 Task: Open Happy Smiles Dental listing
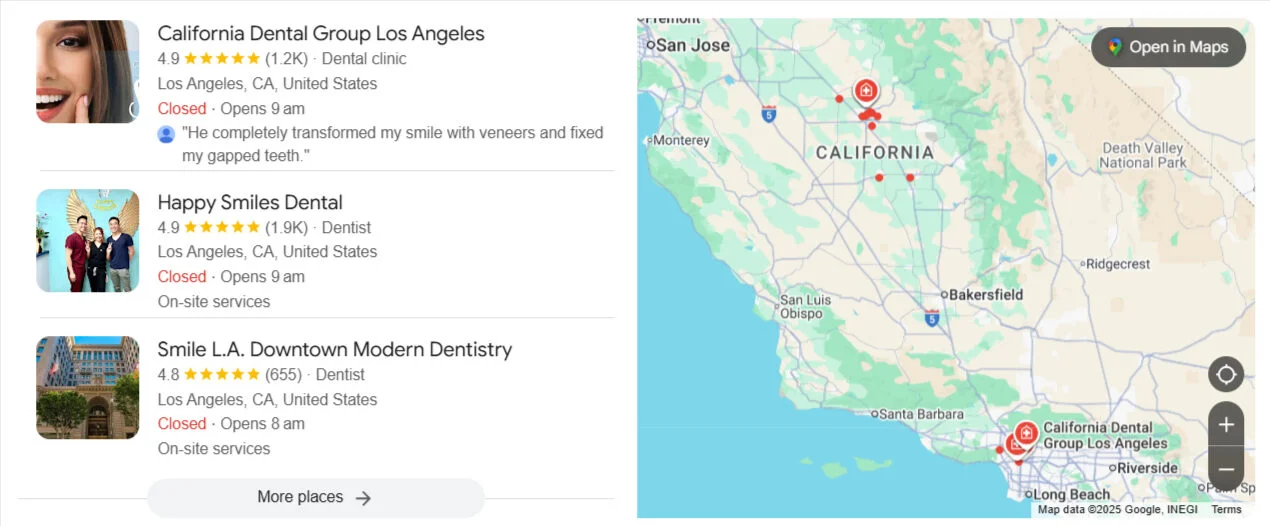[x=250, y=202]
